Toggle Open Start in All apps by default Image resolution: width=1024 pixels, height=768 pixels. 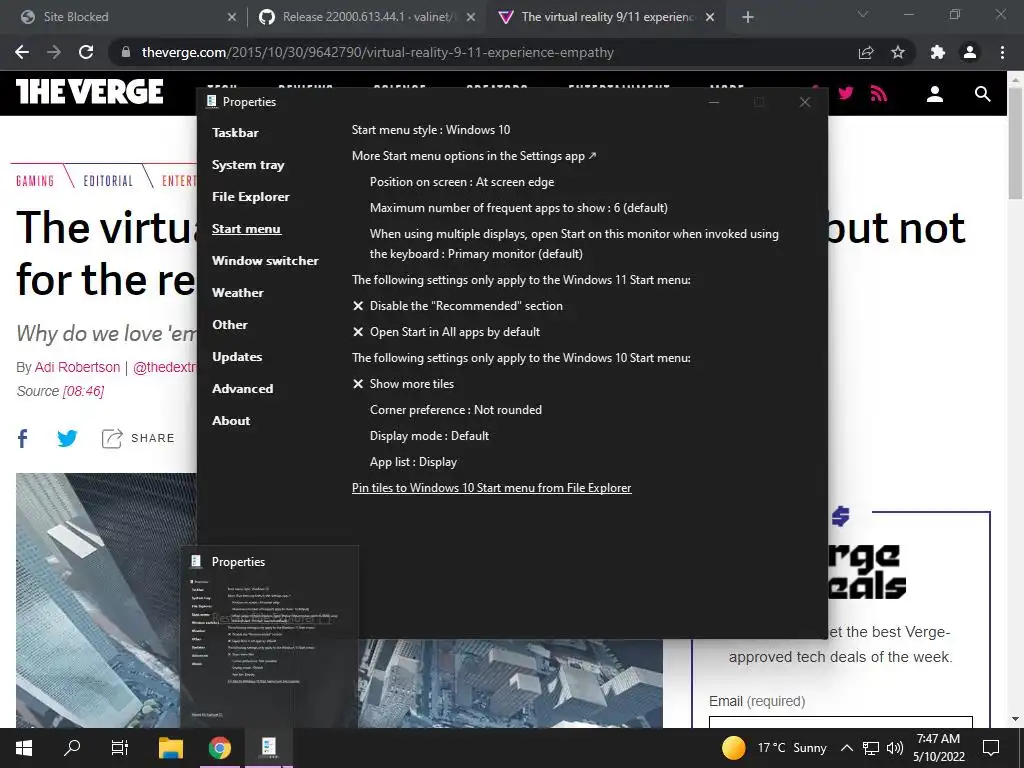[x=447, y=332]
